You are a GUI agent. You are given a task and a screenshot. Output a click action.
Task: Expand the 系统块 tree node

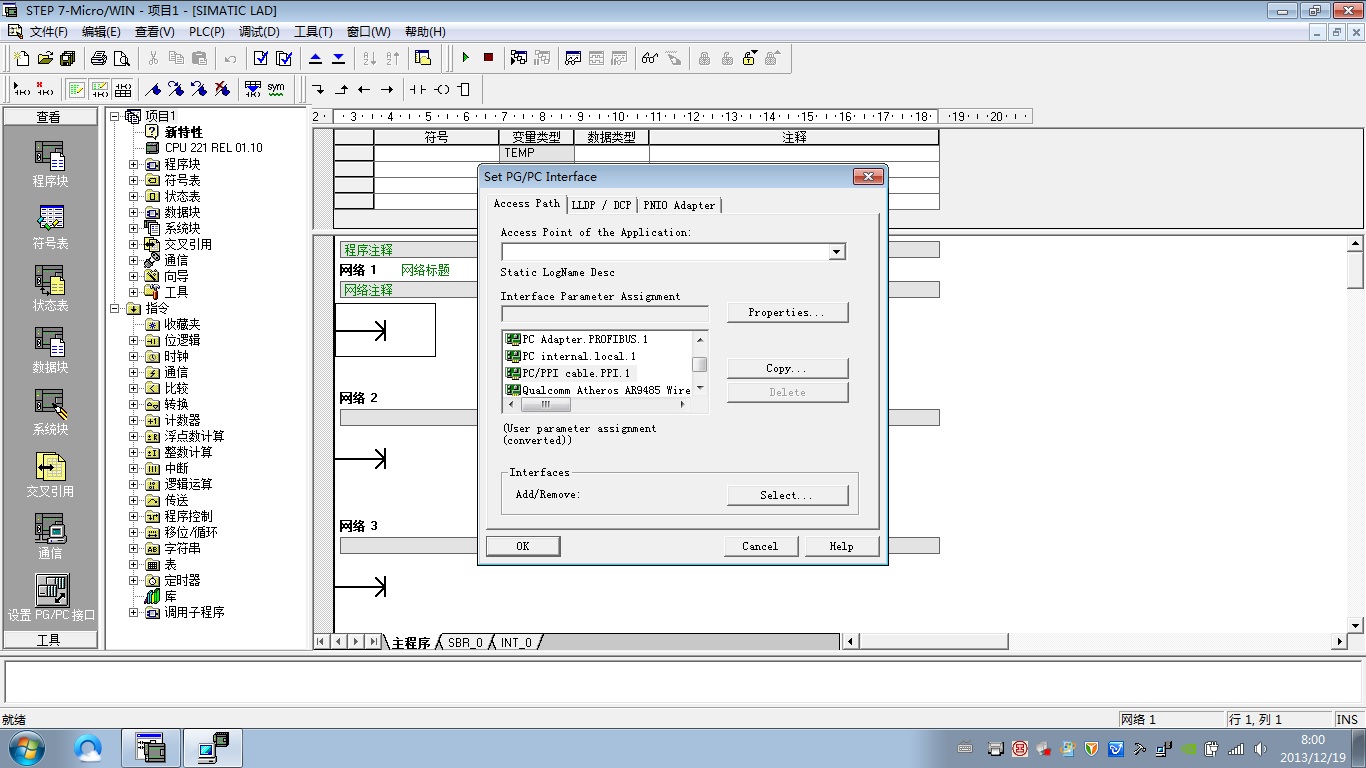click(x=133, y=228)
